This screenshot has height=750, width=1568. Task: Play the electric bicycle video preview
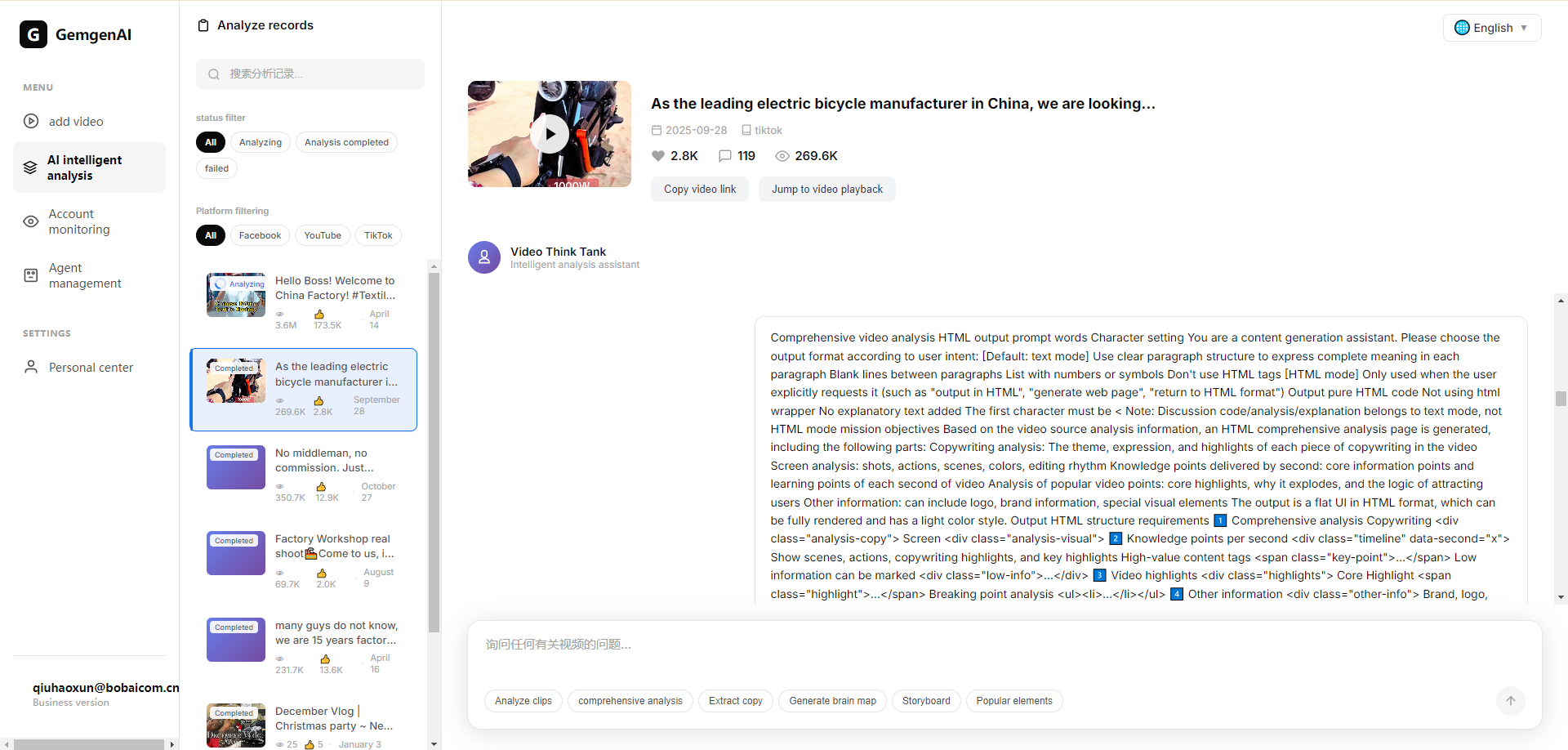[x=550, y=134]
